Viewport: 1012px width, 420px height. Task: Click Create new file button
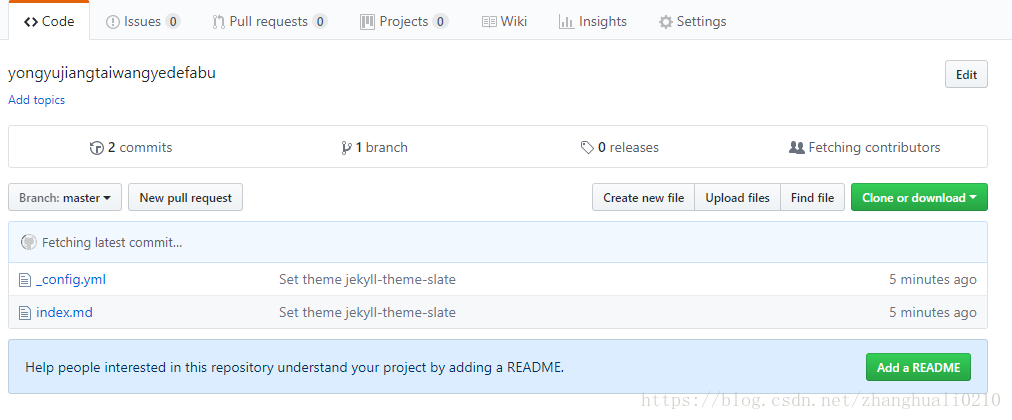point(643,197)
